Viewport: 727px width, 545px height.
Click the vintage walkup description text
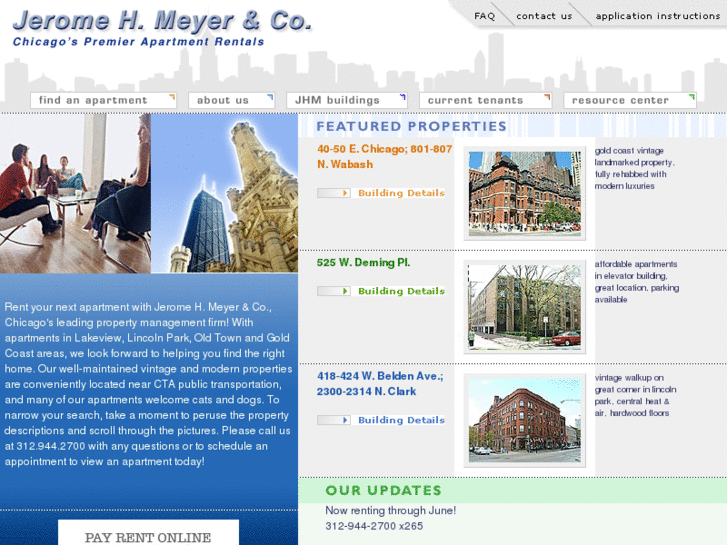[x=635, y=395]
